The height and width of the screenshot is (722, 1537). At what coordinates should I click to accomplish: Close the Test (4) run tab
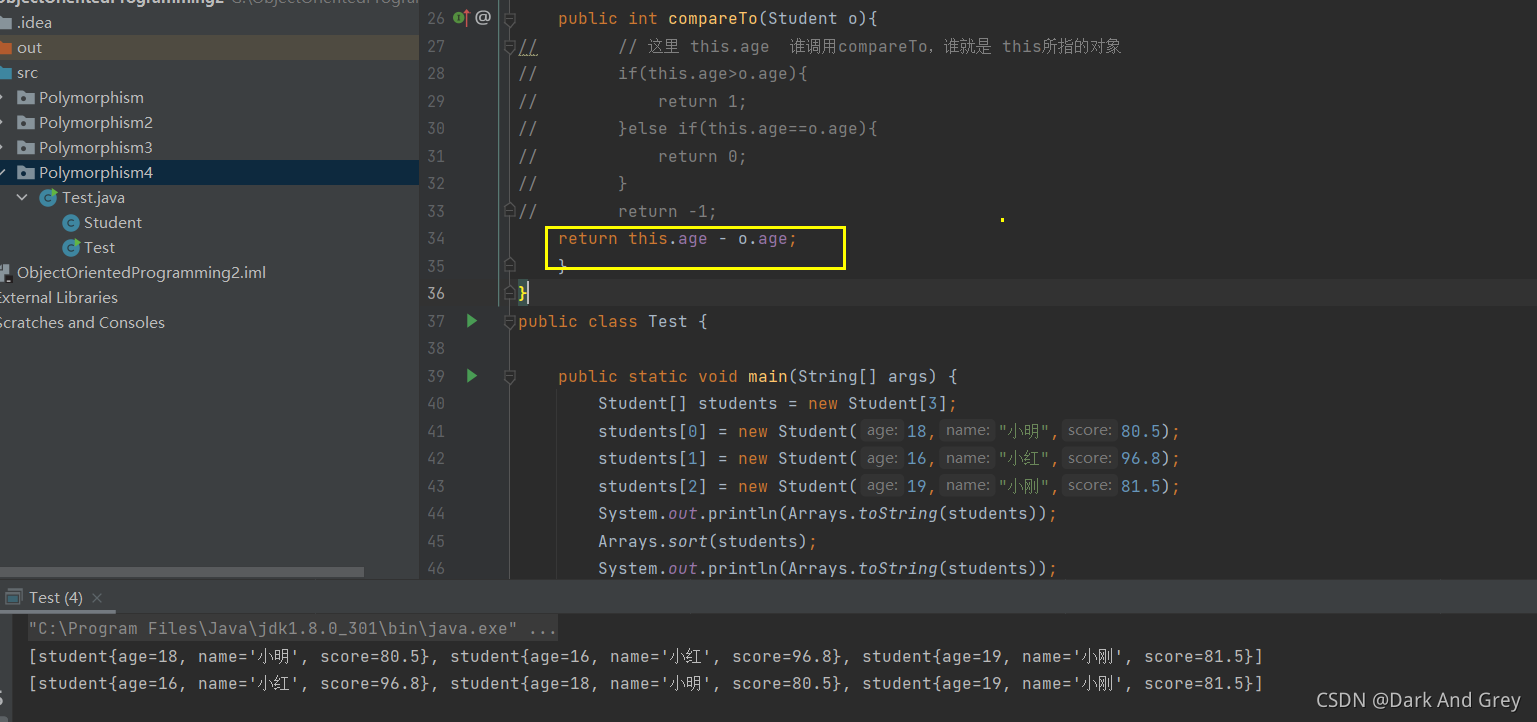pyautogui.click(x=97, y=598)
